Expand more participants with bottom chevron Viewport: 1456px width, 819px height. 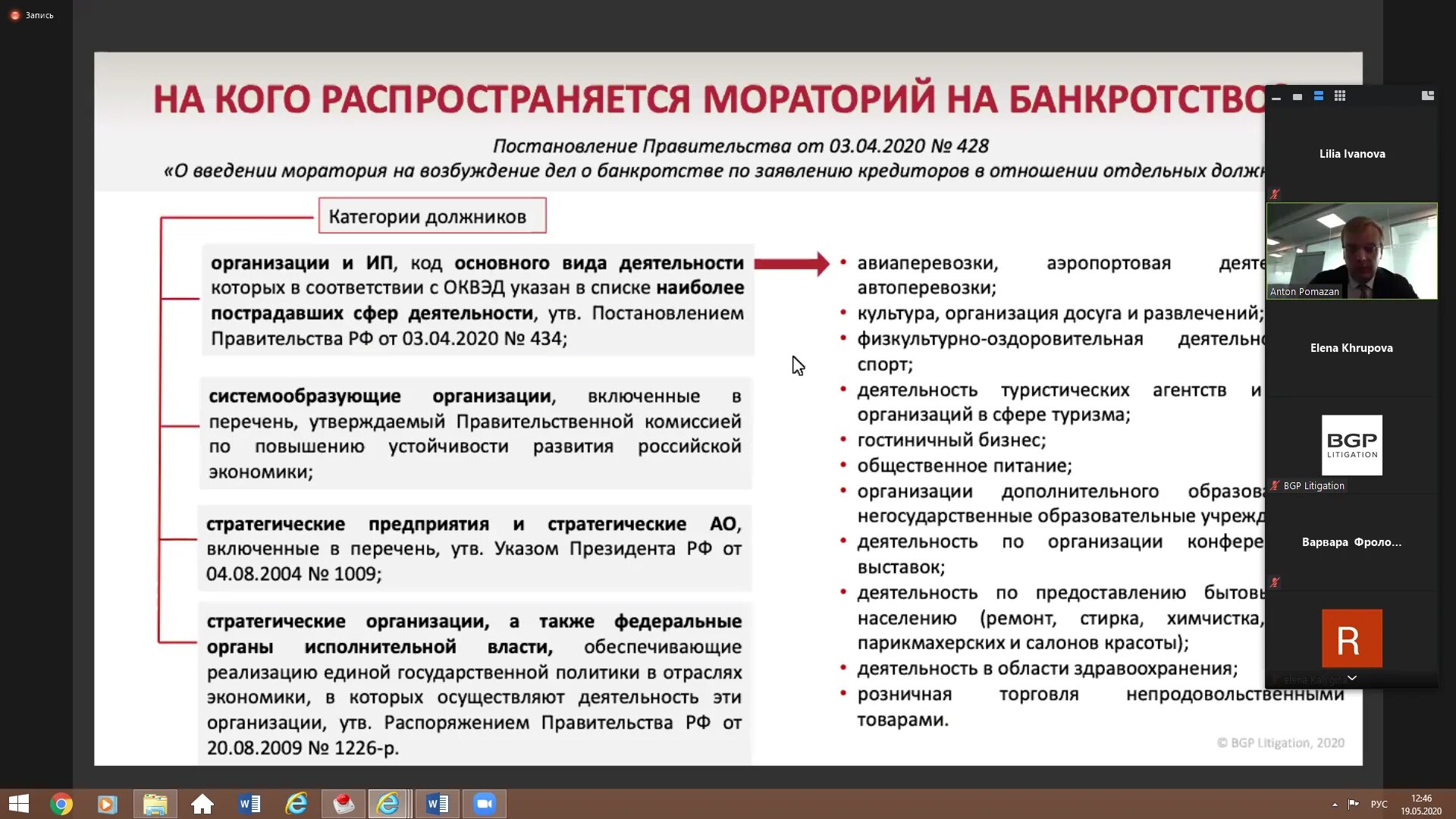[x=1351, y=678]
